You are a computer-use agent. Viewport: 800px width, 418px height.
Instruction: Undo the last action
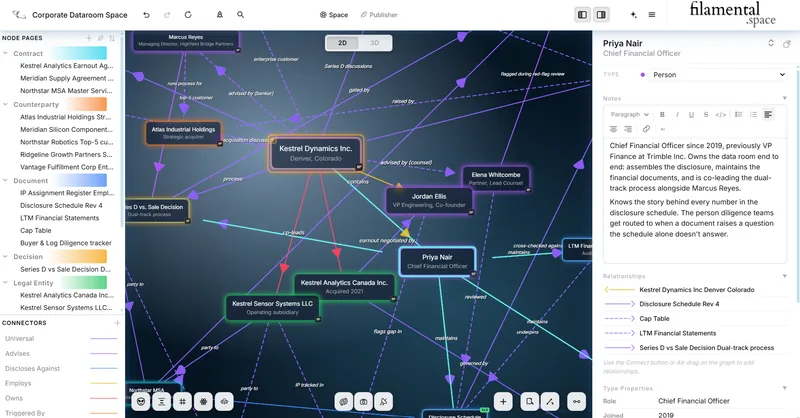click(146, 15)
